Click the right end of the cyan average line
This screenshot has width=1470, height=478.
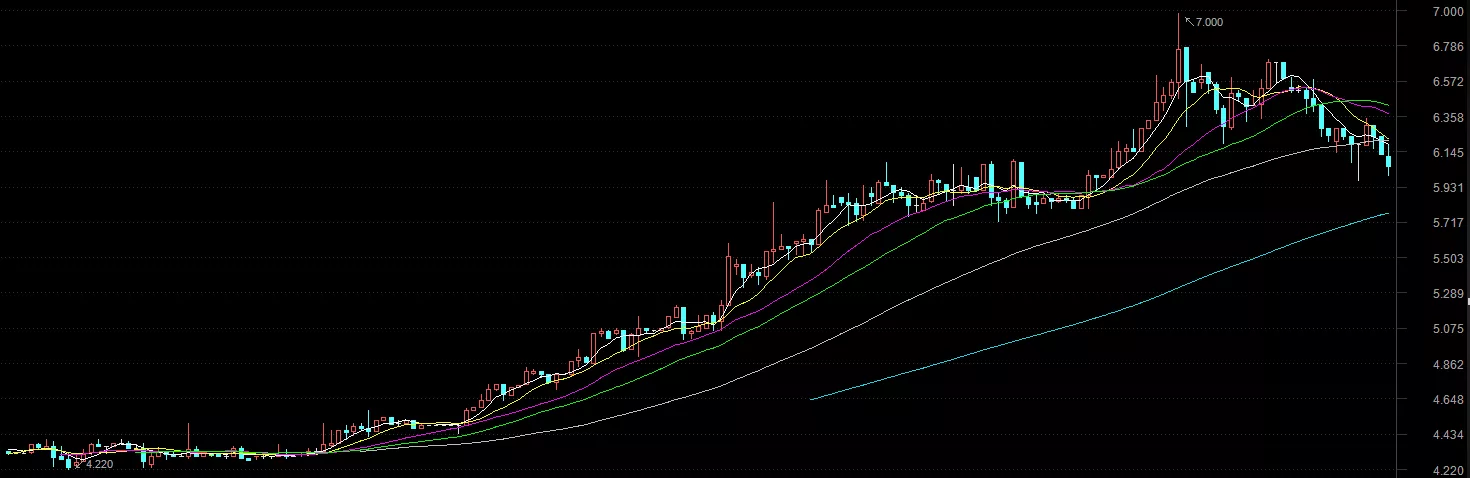pos(1387,213)
